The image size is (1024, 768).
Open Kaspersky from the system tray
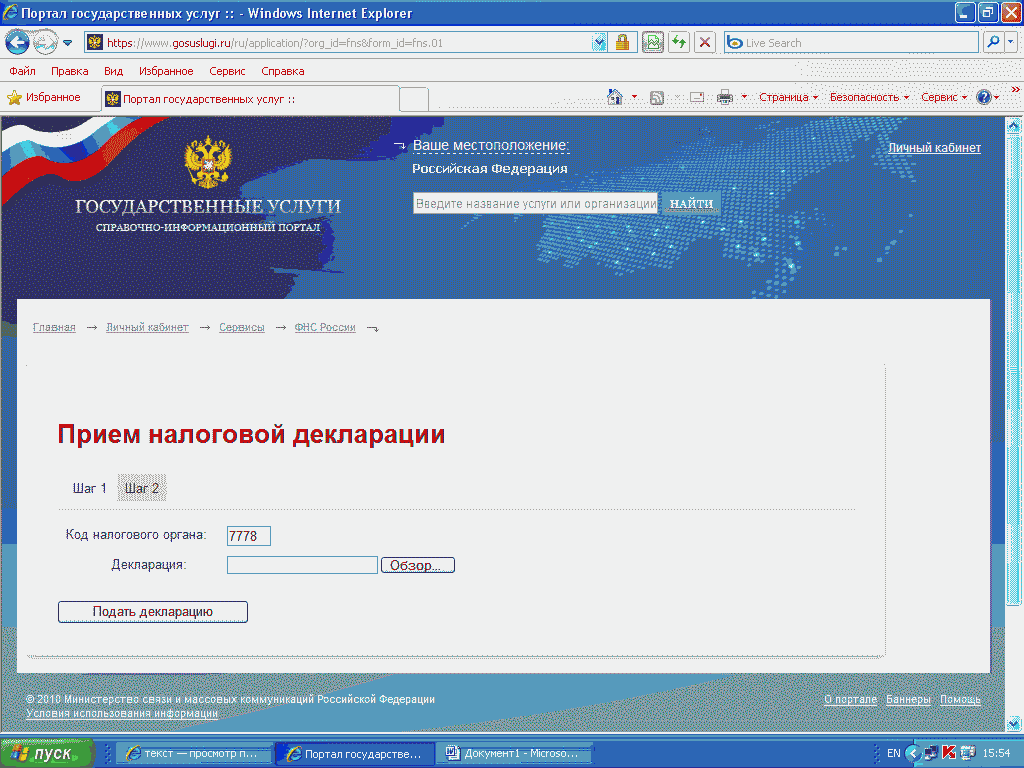tap(949, 753)
